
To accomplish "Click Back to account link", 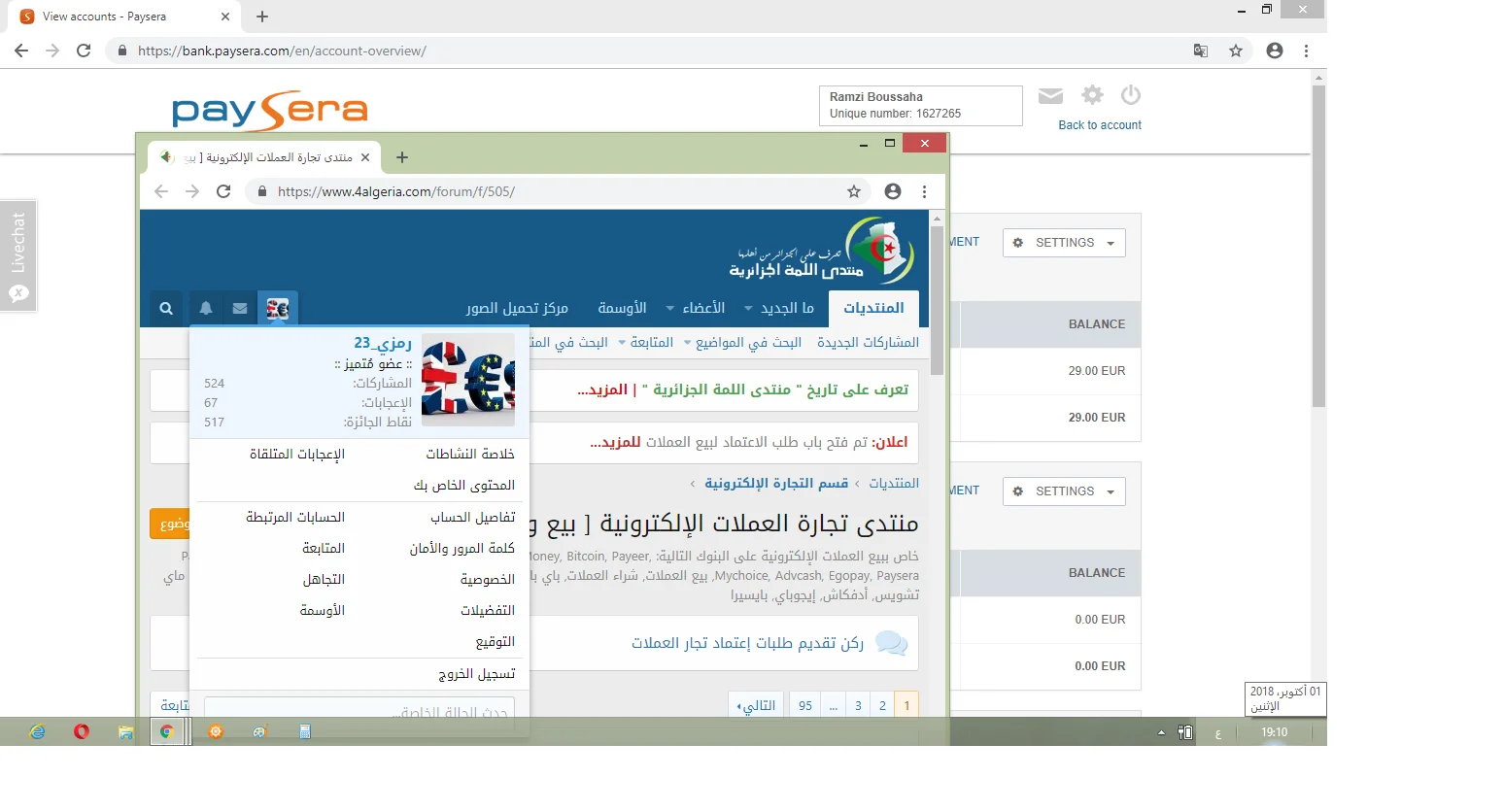I will (x=1099, y=125).
